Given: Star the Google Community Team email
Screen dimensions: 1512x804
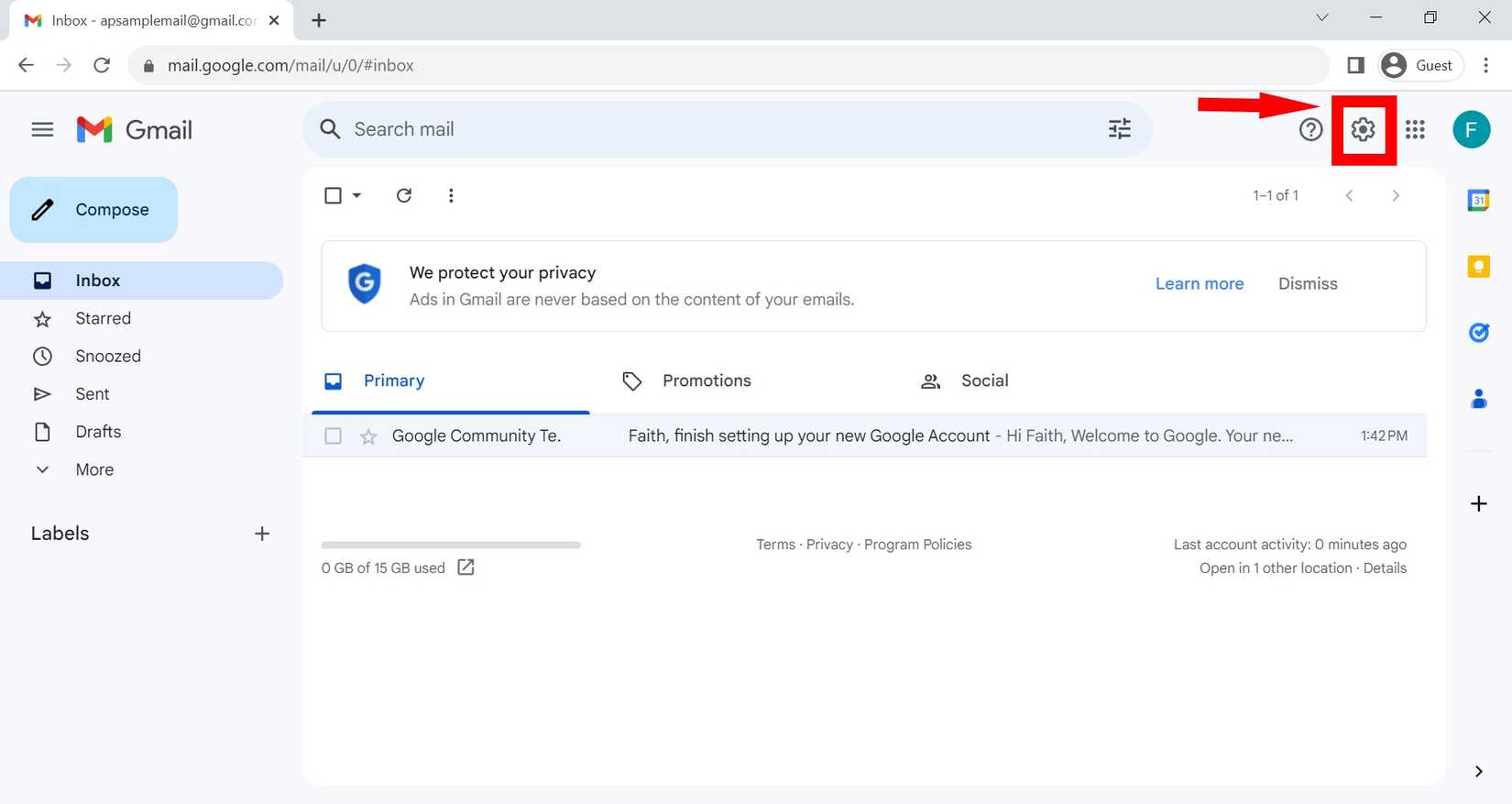Looking at the screenshot, I should (x=368, y=436).
